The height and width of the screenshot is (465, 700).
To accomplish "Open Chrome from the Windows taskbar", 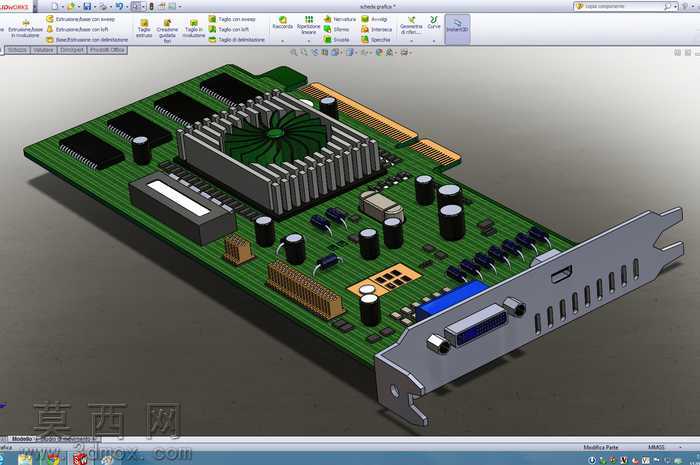I will coord(53,459).
